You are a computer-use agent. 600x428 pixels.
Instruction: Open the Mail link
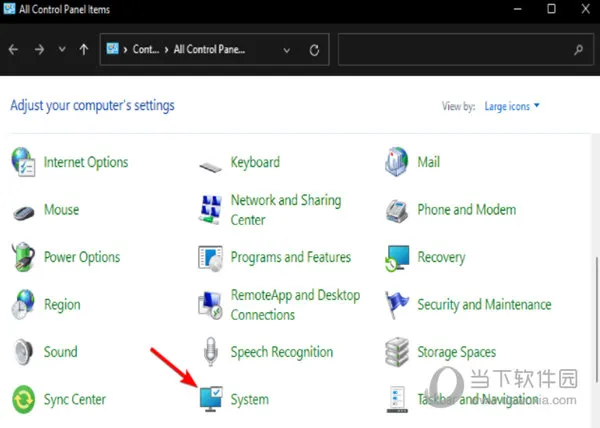(x=429, y=162)
